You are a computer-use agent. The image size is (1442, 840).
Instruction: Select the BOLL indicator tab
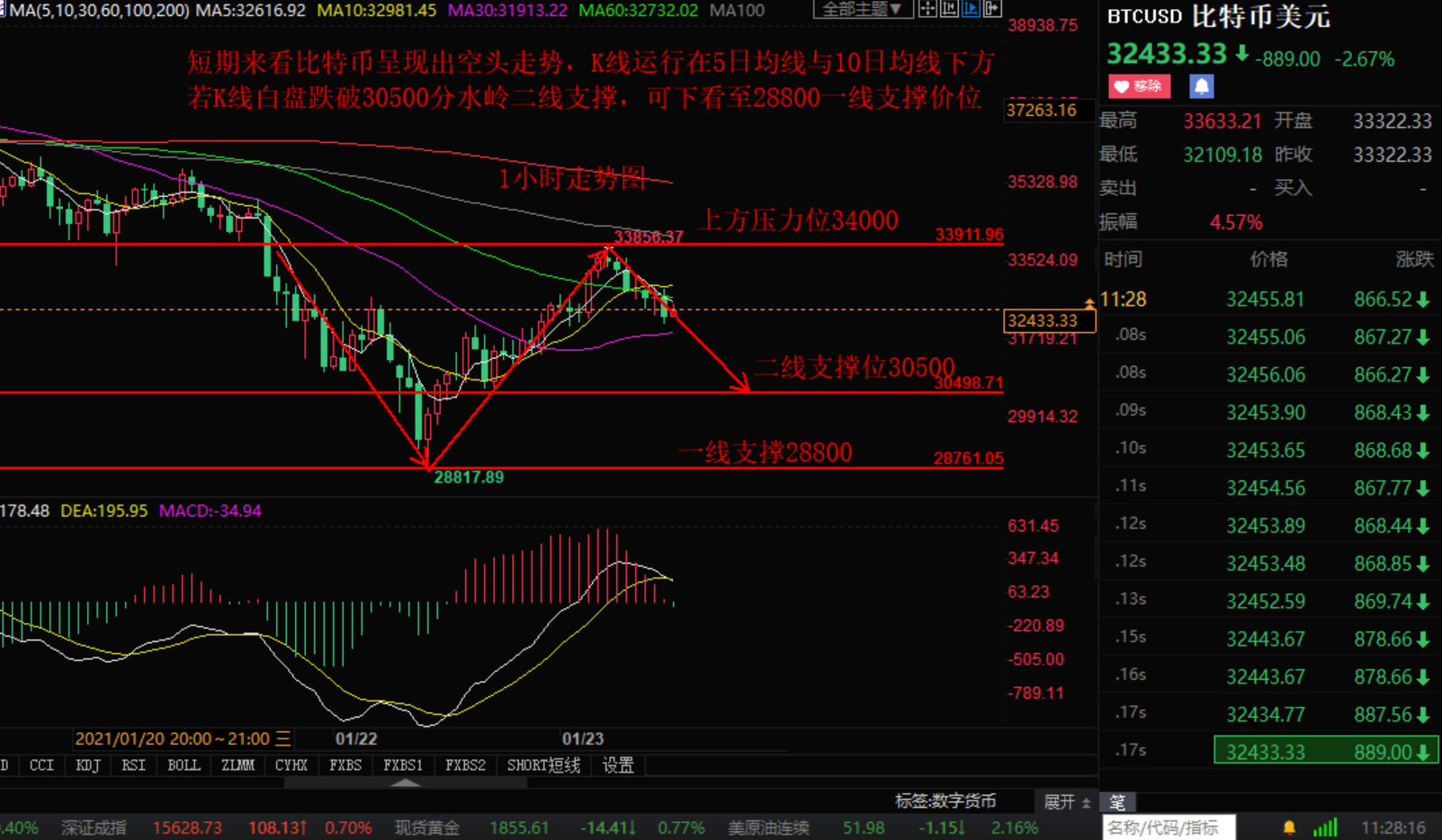pos(184,765)
